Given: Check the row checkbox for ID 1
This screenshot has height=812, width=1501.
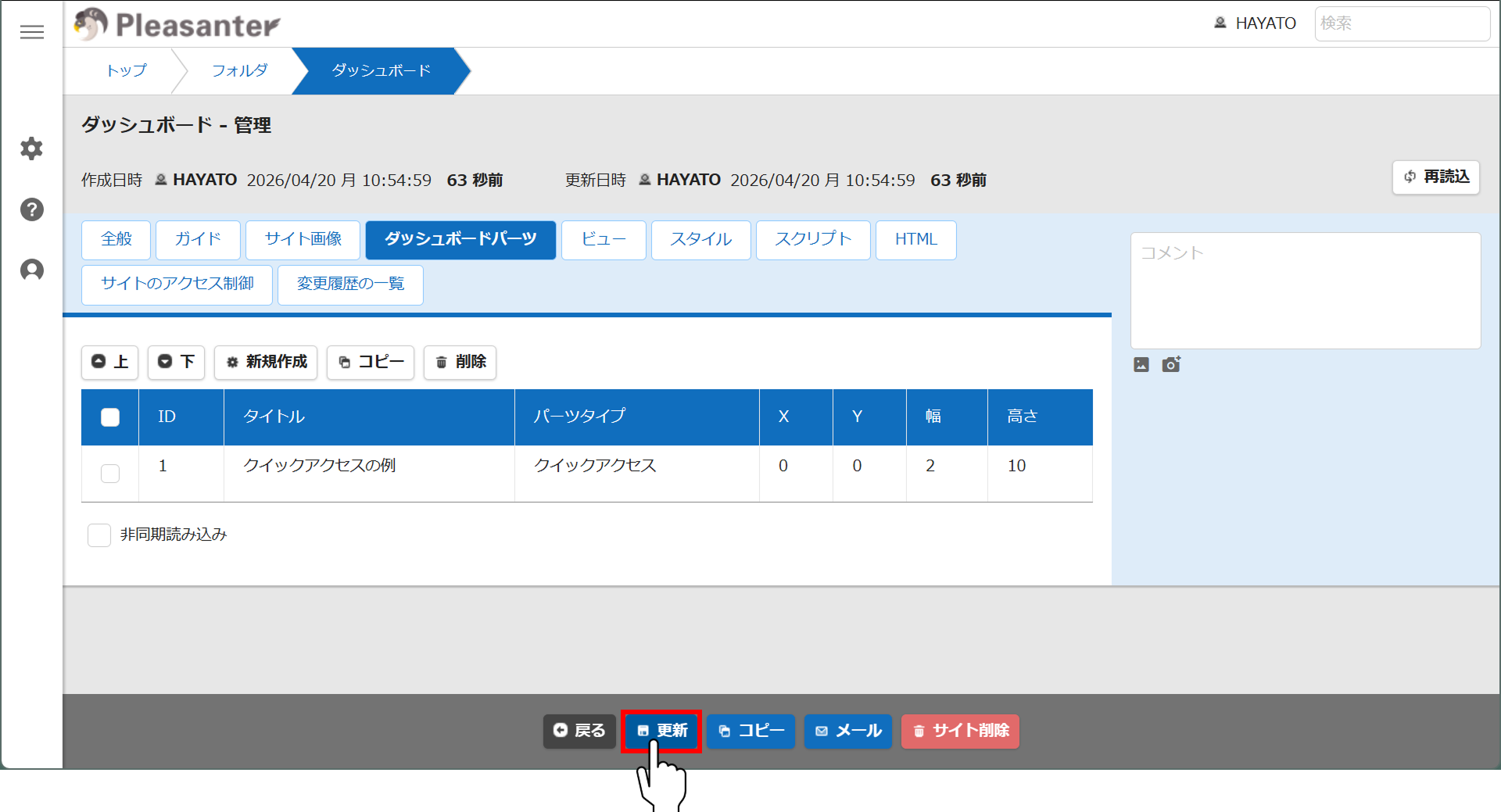Looking at the screenshot, I should pyautogui.click(x=110, y=474).
